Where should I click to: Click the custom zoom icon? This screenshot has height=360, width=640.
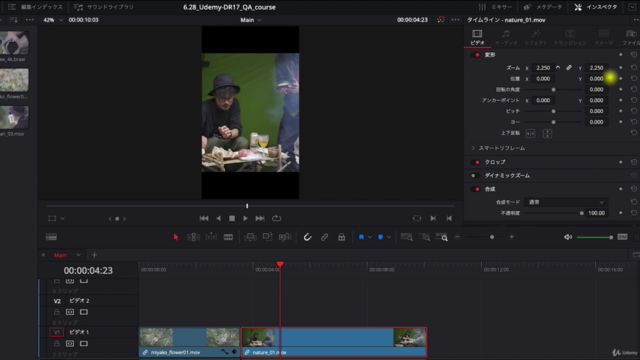[442, 237]
